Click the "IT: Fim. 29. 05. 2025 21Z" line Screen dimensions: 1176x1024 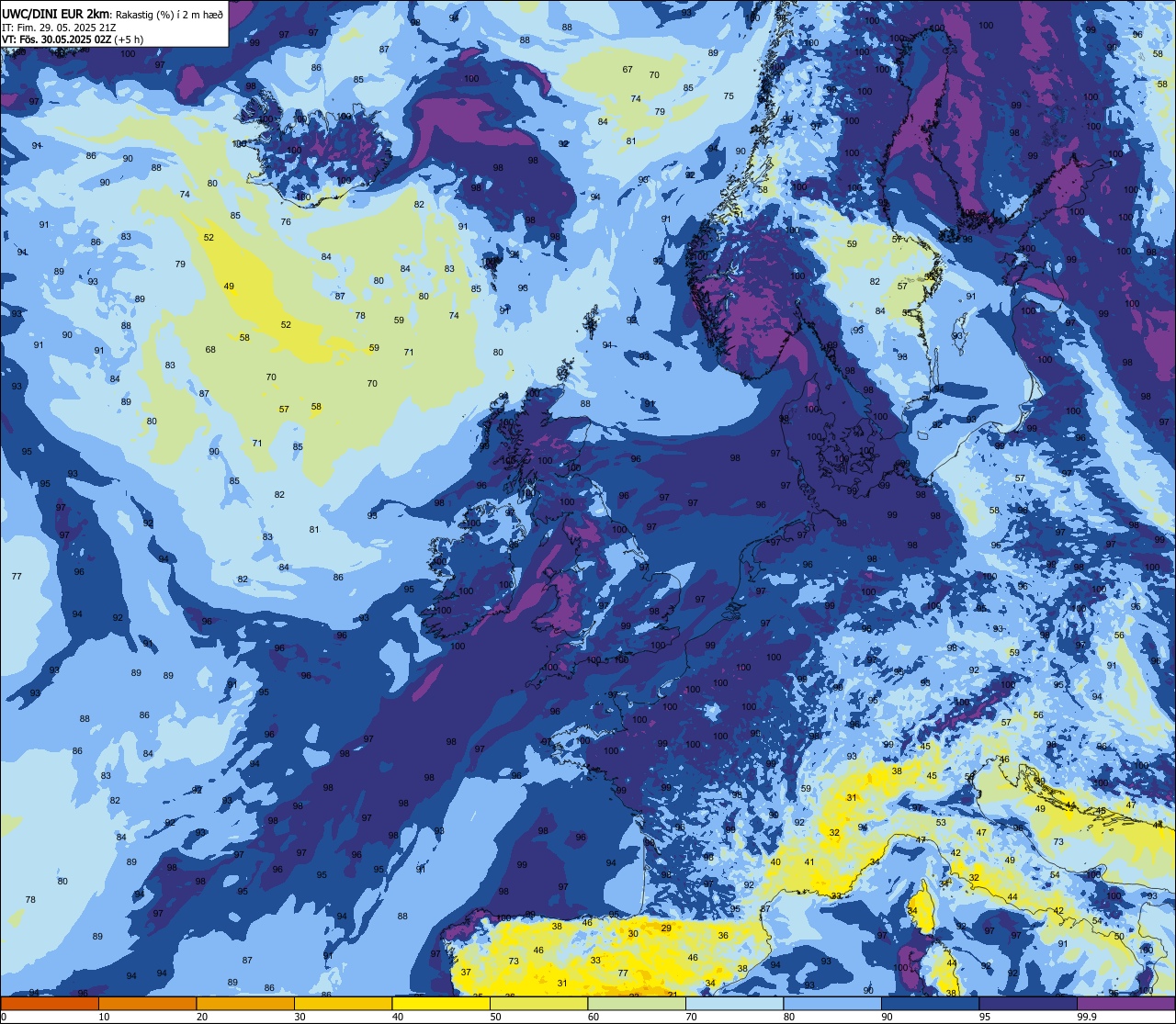pyautogui.click(x=59, y=28)
